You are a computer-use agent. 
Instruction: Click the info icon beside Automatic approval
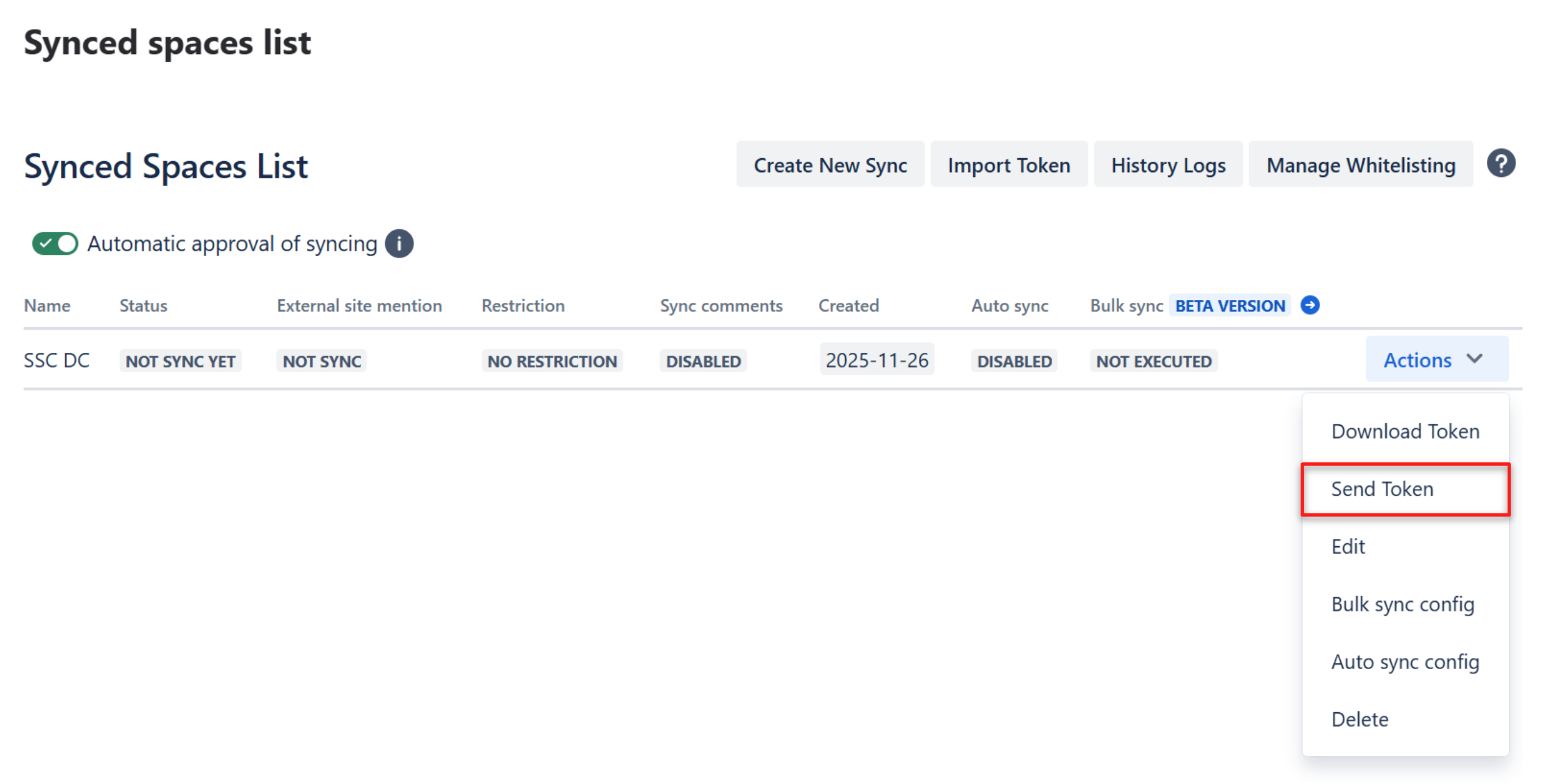tap(399, 244)
